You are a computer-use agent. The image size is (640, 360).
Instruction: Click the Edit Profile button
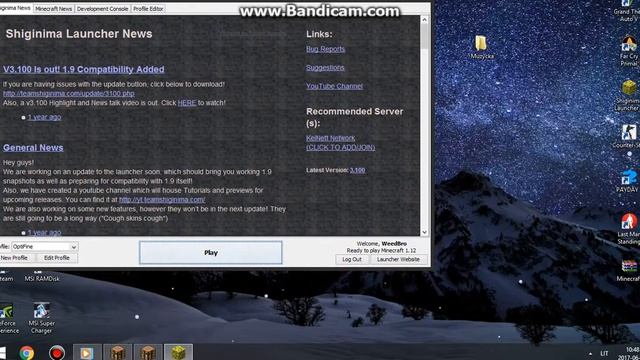point(57,258)
